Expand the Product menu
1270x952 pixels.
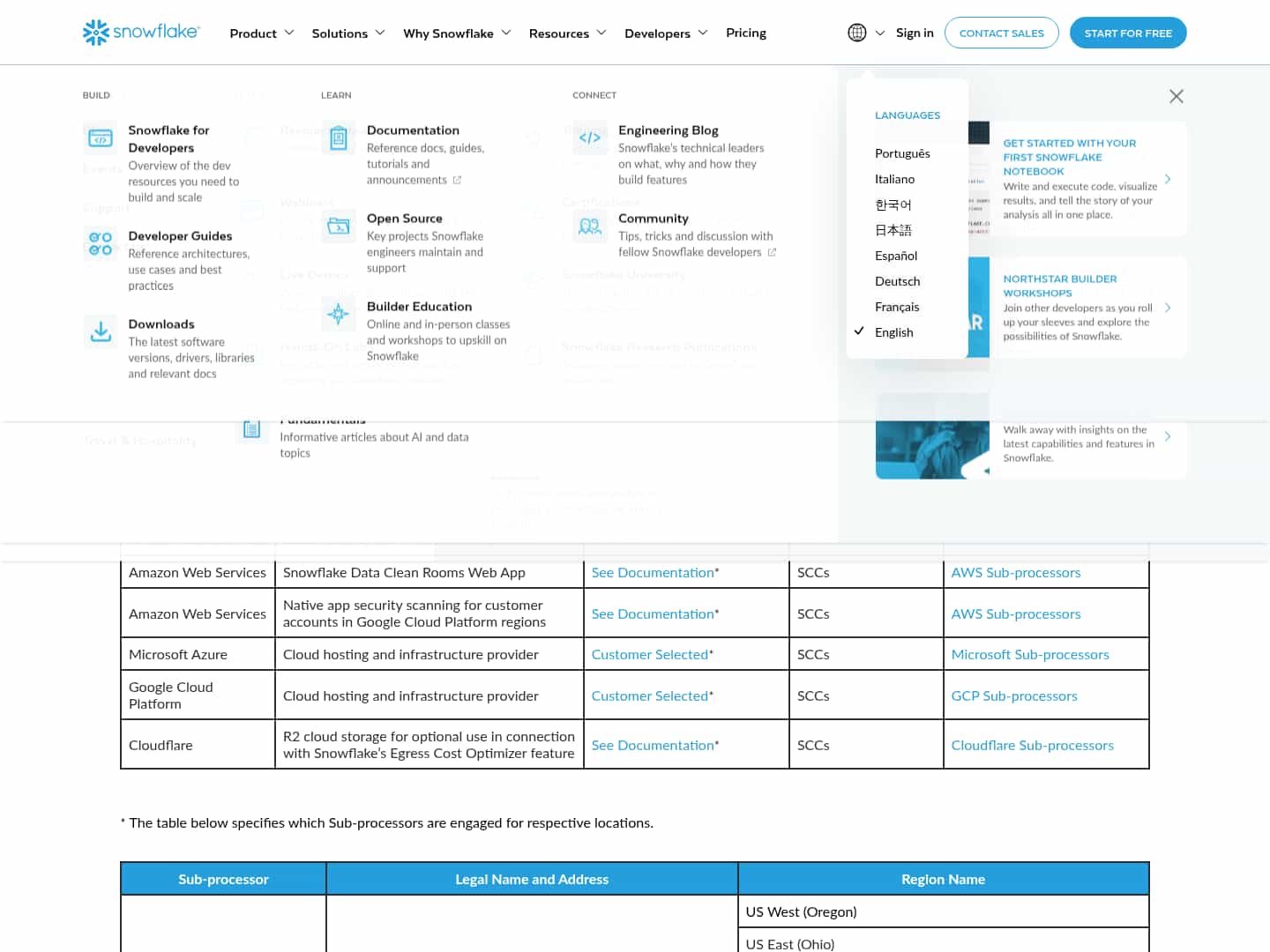pos(262,33)
